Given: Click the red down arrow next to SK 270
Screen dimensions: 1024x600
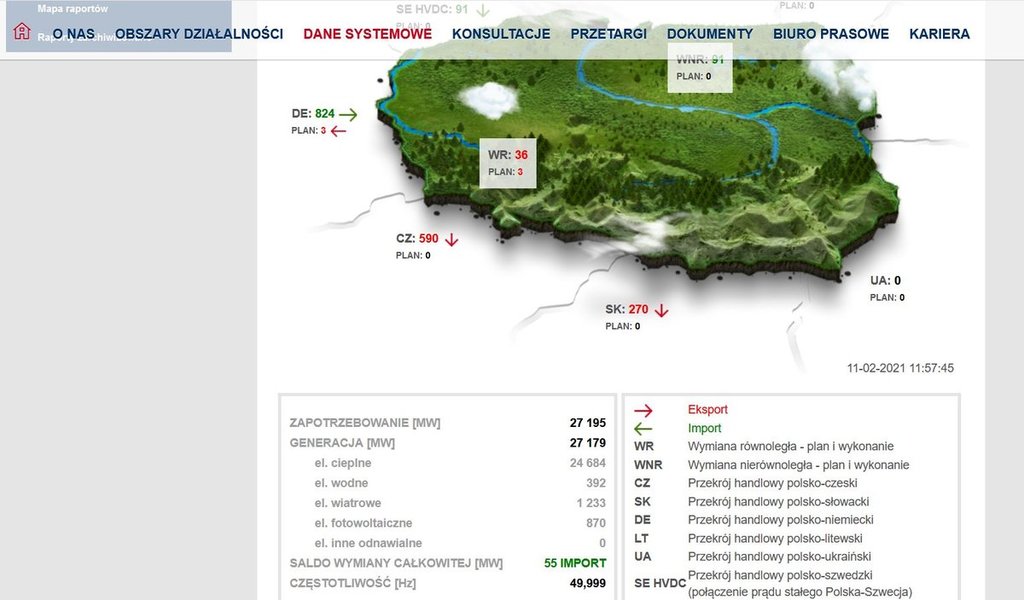Looking at the screenshot, I should click(661, 310).
